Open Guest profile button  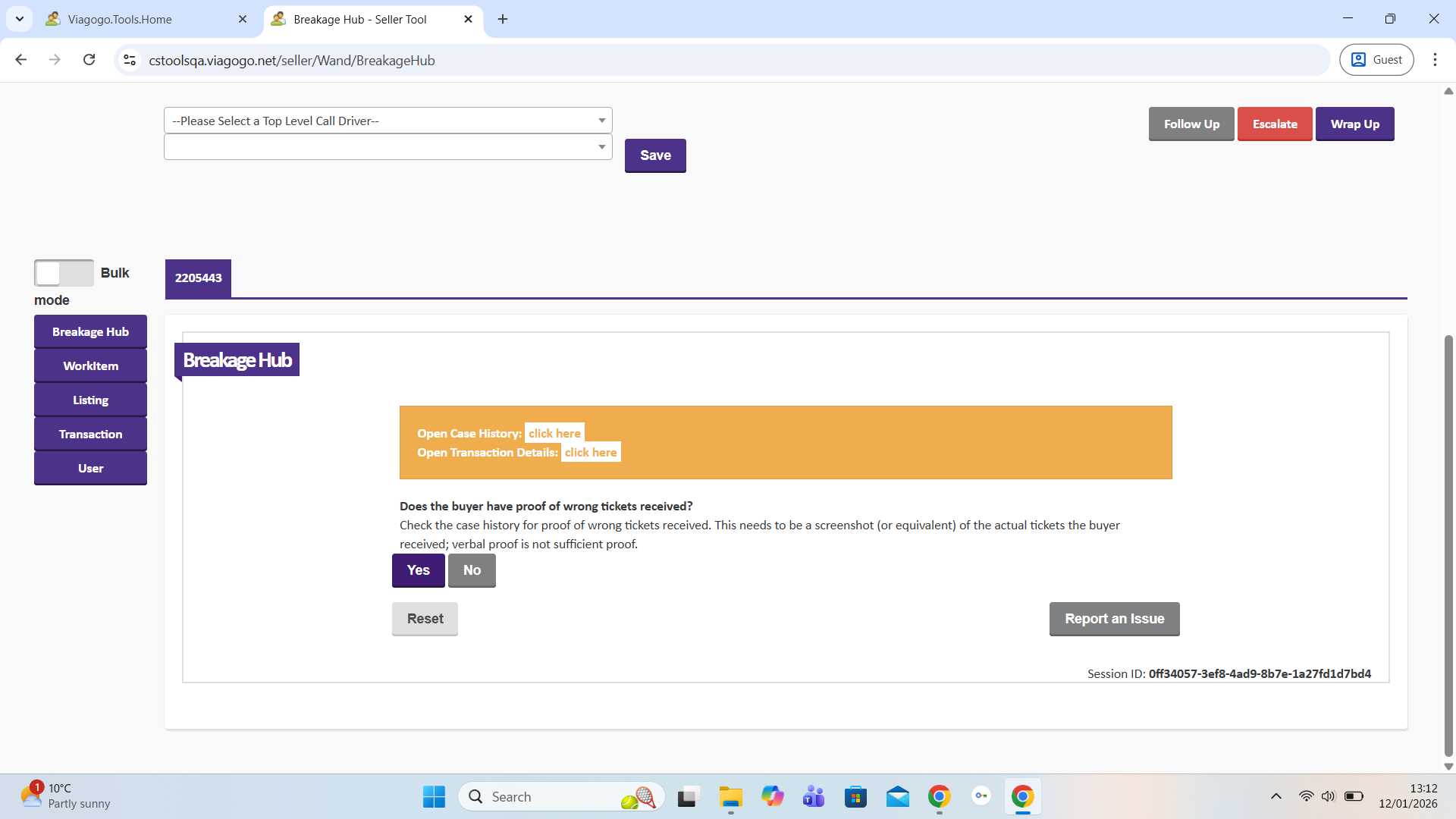point(1376,60)
